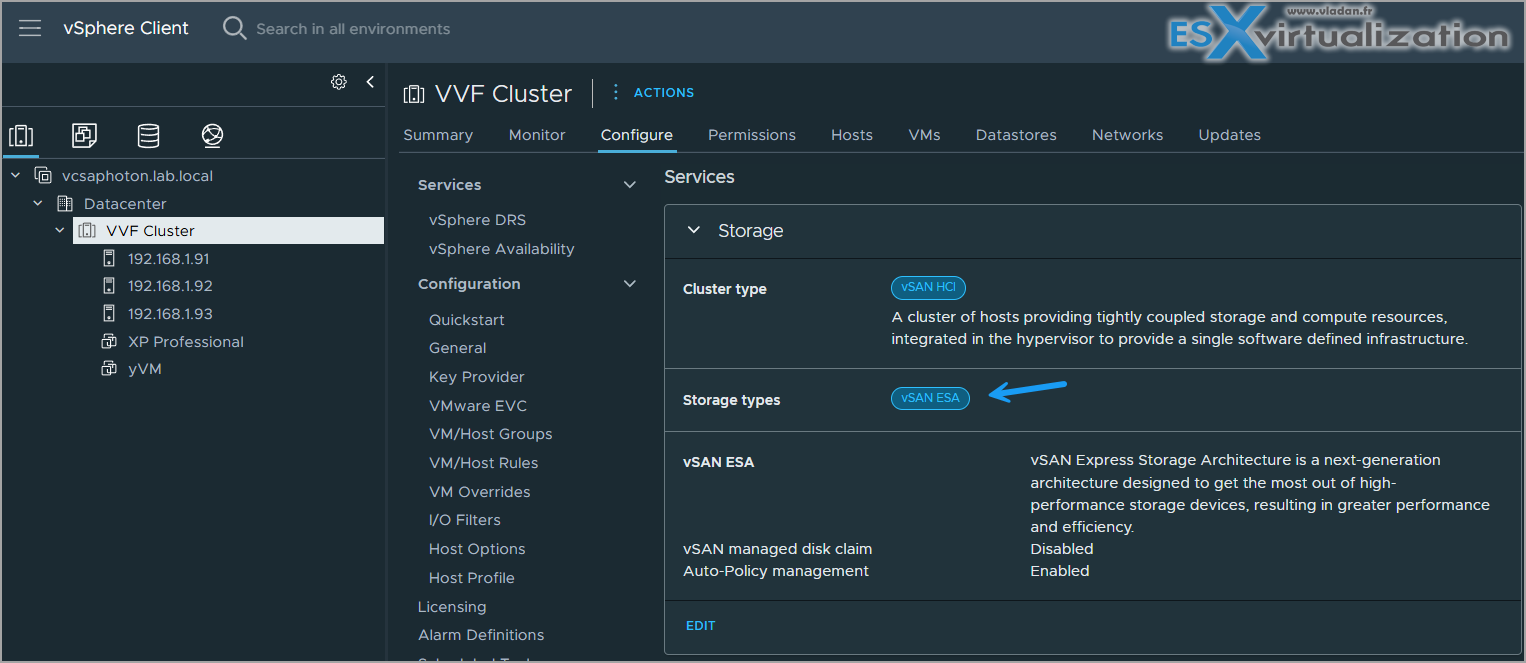Click the vSAN ESA badge
The height and width of the screenshot is (663, 1526).
click(x=930, y=398)
